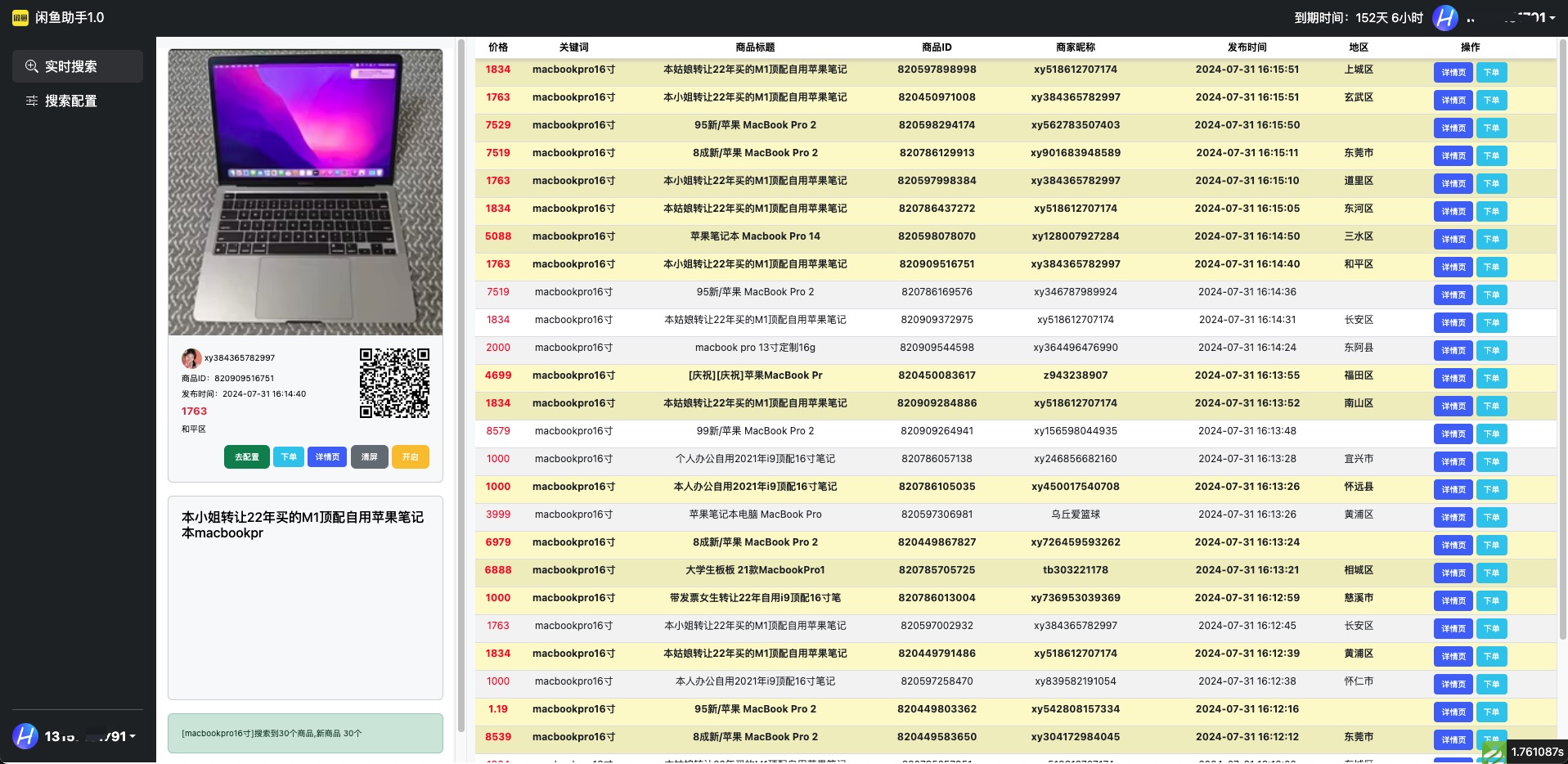1568x764 pixels.
Task: Click the results table vertical scrollbar
Action: pos(1563,339)
